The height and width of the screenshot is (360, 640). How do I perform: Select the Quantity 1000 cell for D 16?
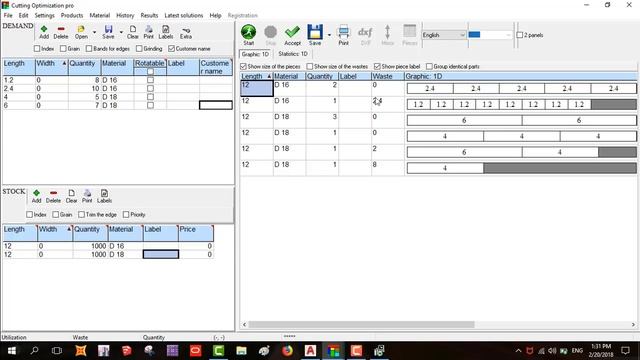click(90, 246)
